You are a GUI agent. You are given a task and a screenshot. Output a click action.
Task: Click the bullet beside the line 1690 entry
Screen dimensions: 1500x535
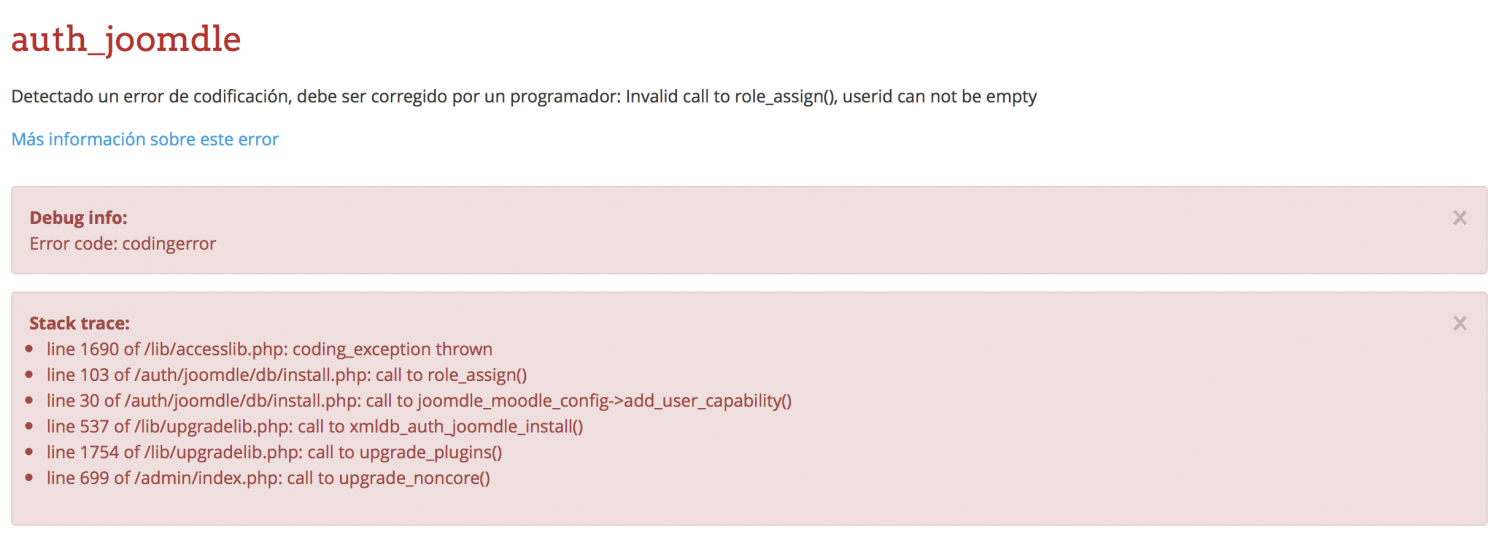click(x=34, y=350)
